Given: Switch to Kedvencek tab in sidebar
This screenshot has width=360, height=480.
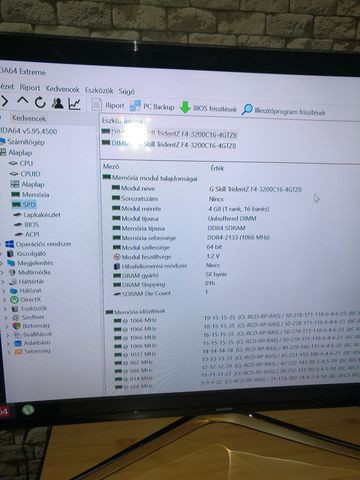Looking at the screenshot, I should point(29,118).
